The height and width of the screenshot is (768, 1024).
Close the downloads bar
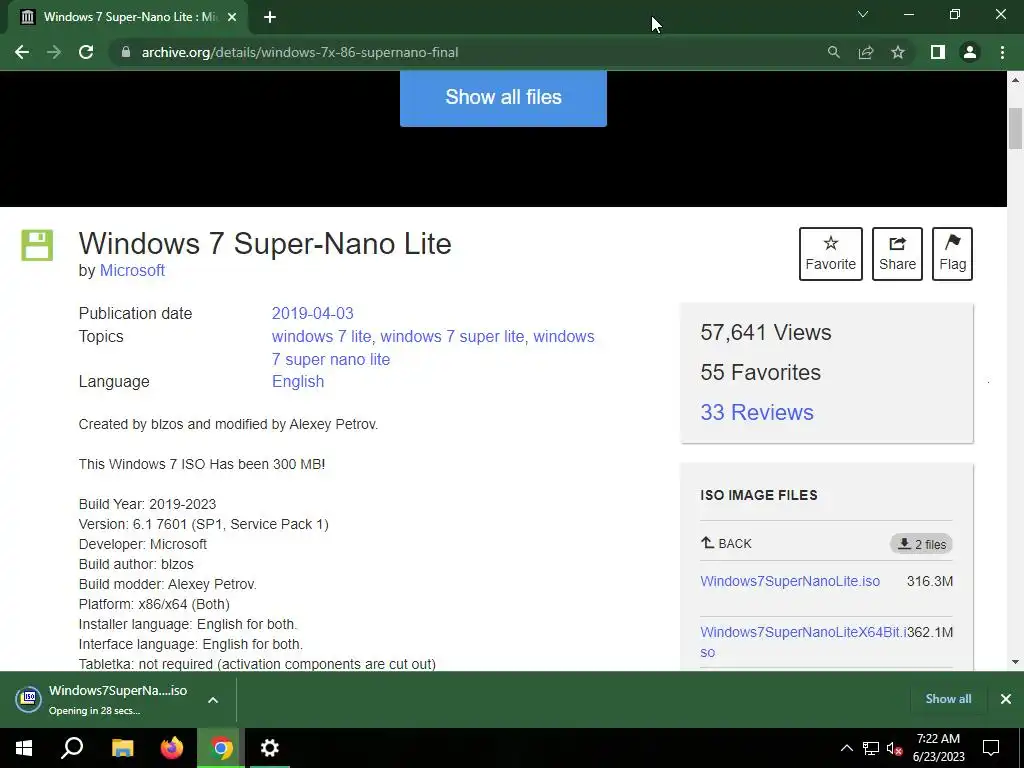[x=1006, y=699]
